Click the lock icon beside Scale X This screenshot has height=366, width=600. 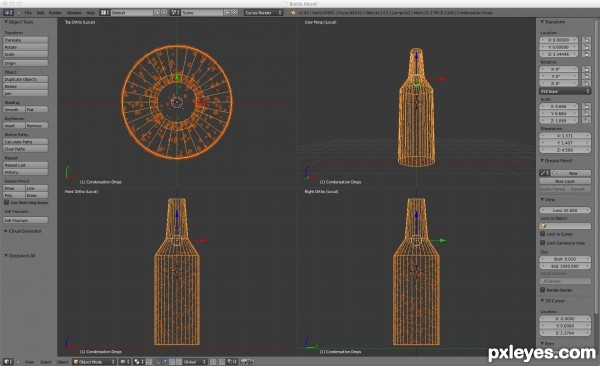[x=586, y=106]
